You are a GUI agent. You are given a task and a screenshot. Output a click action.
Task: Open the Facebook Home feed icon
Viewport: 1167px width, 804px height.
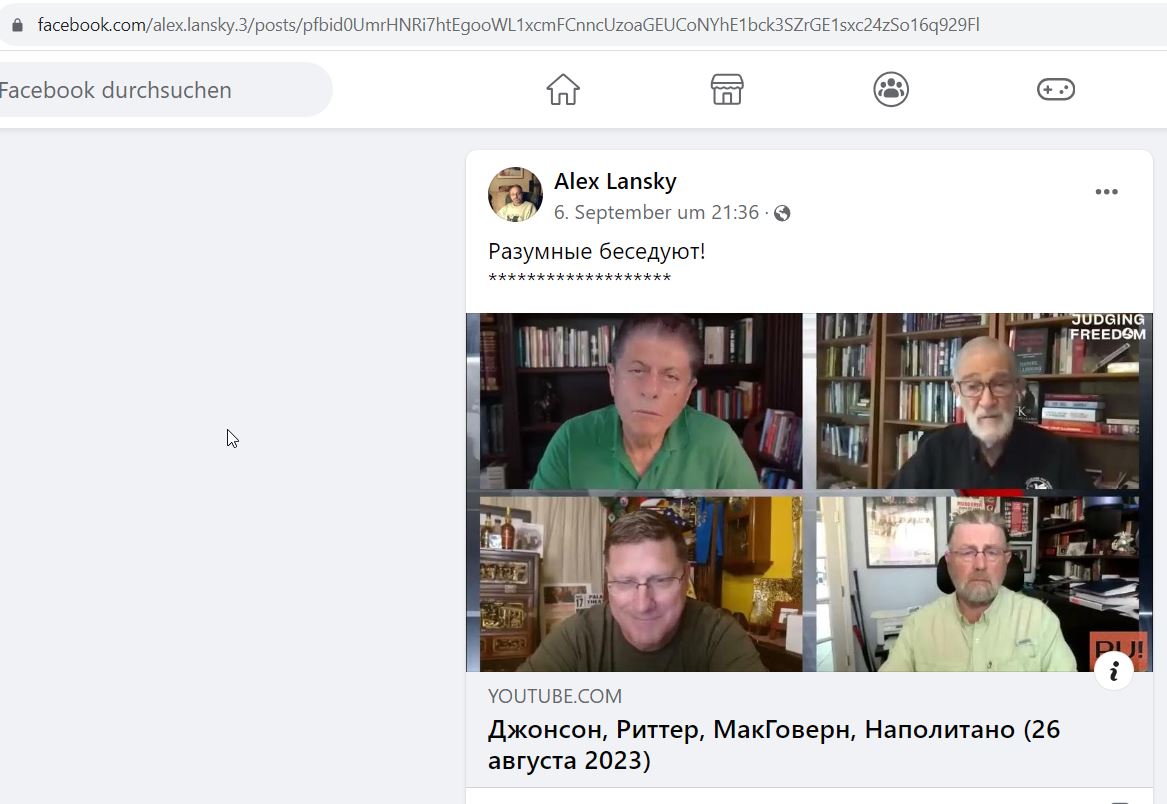[563, 89]
